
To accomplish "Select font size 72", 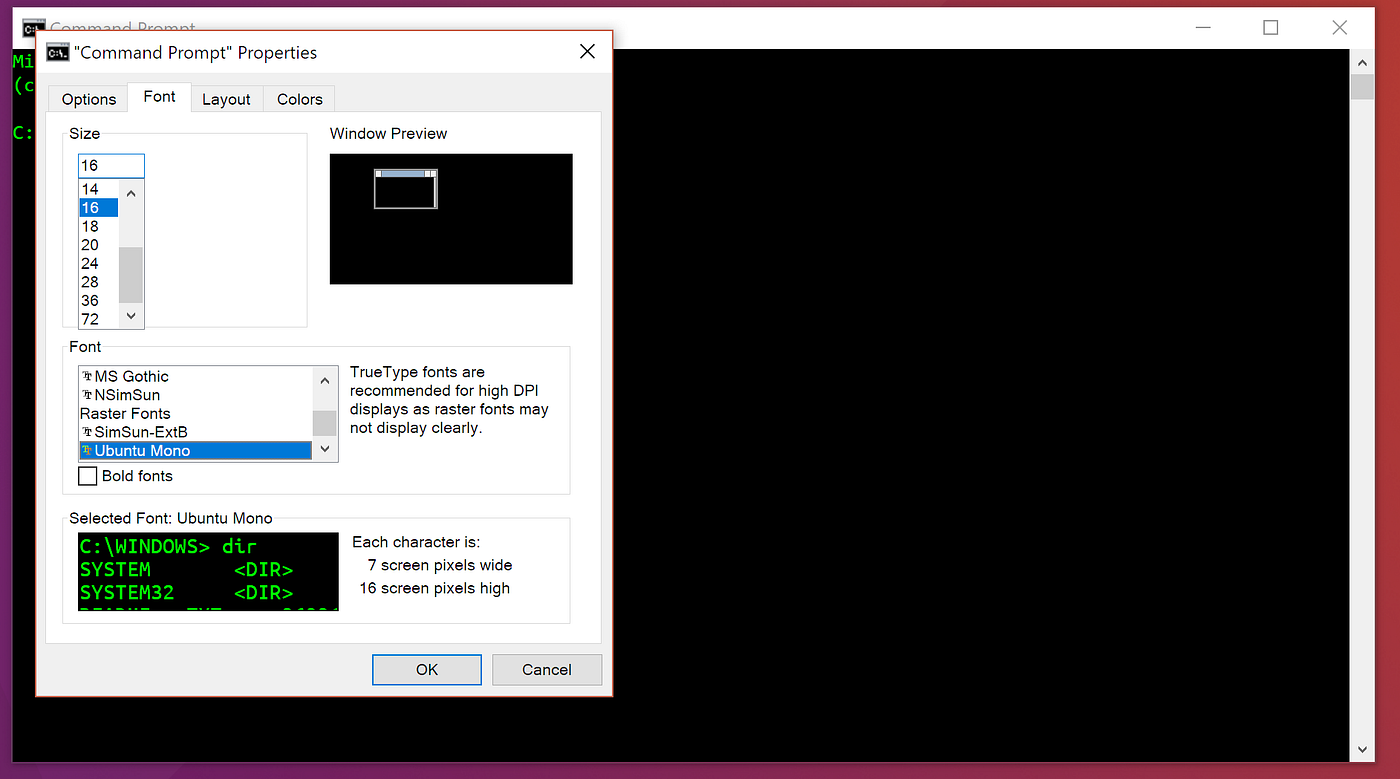I will 90,319.
